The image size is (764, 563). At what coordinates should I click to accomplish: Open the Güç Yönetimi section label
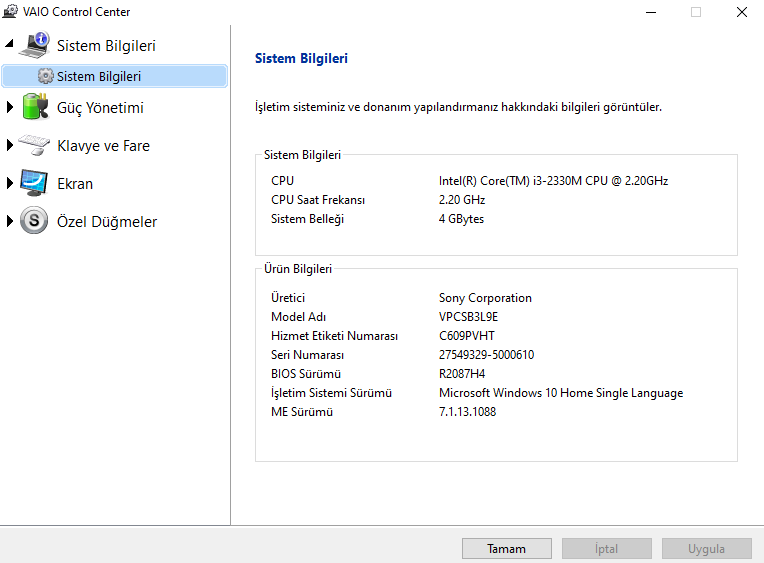click(x=100, y=108)
